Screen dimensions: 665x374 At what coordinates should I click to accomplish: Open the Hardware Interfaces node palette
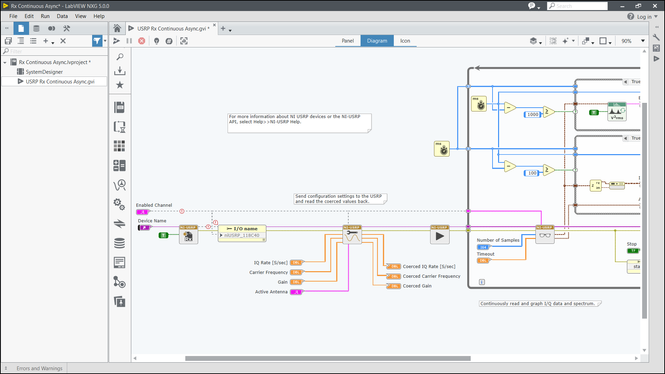(x=120, y=282)
